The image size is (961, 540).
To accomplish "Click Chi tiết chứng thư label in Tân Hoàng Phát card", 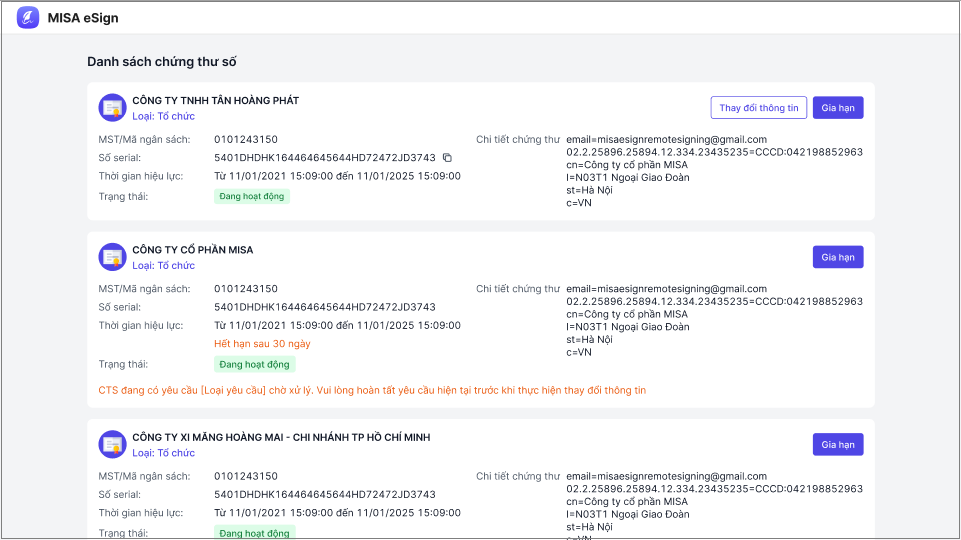I will coord(518,139).
